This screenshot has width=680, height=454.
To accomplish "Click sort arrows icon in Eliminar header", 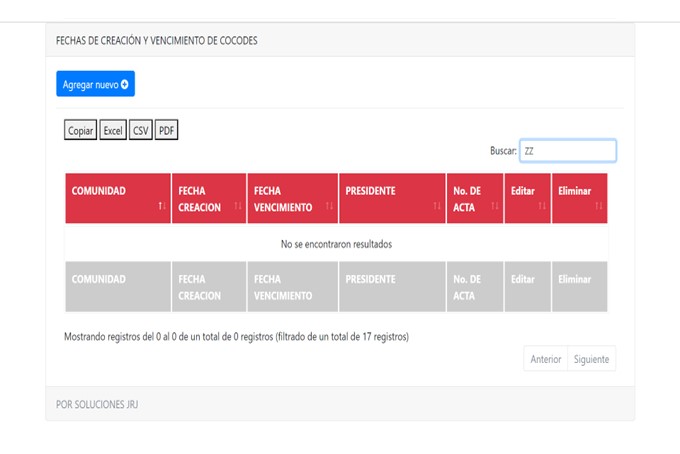I will [x=598, y=206].
